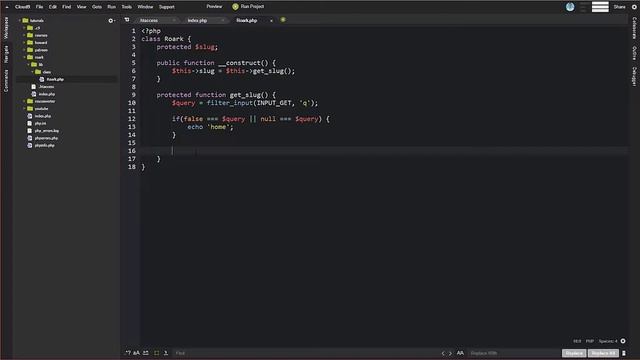640x360 pixels.
Task: Collapse the lib folder arrow
Action: point(29,64)
